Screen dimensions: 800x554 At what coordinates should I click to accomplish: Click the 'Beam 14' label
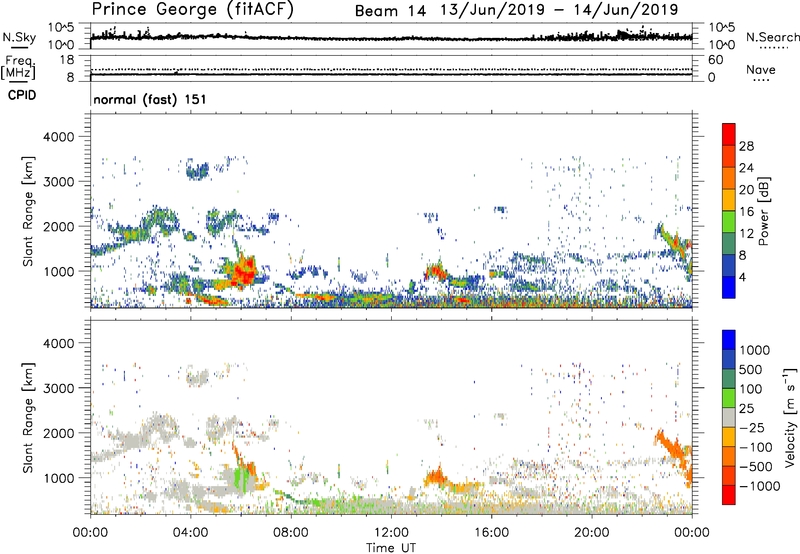(390, 11)
